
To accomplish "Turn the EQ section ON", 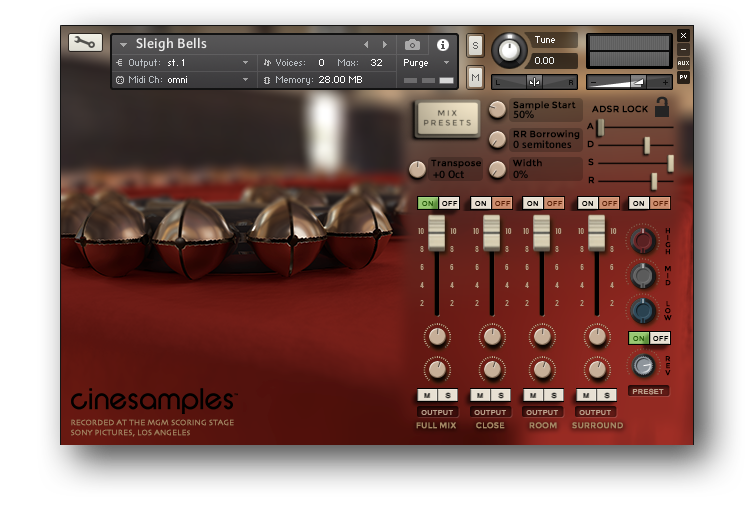I will [x=639, y=203].
